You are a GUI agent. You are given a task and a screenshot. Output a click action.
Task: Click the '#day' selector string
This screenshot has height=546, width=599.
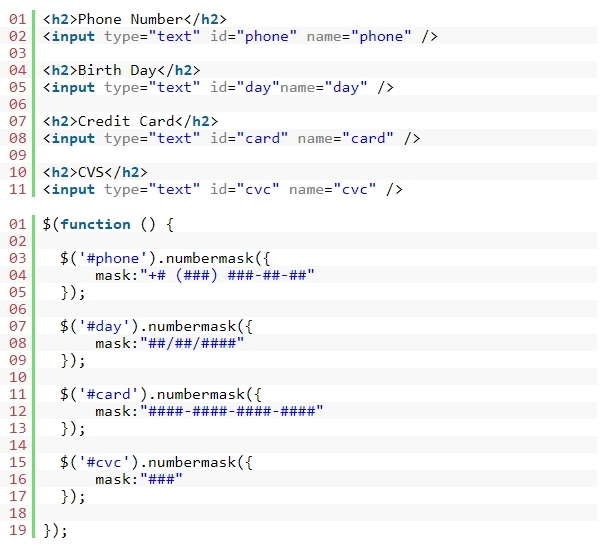point(104,326)
